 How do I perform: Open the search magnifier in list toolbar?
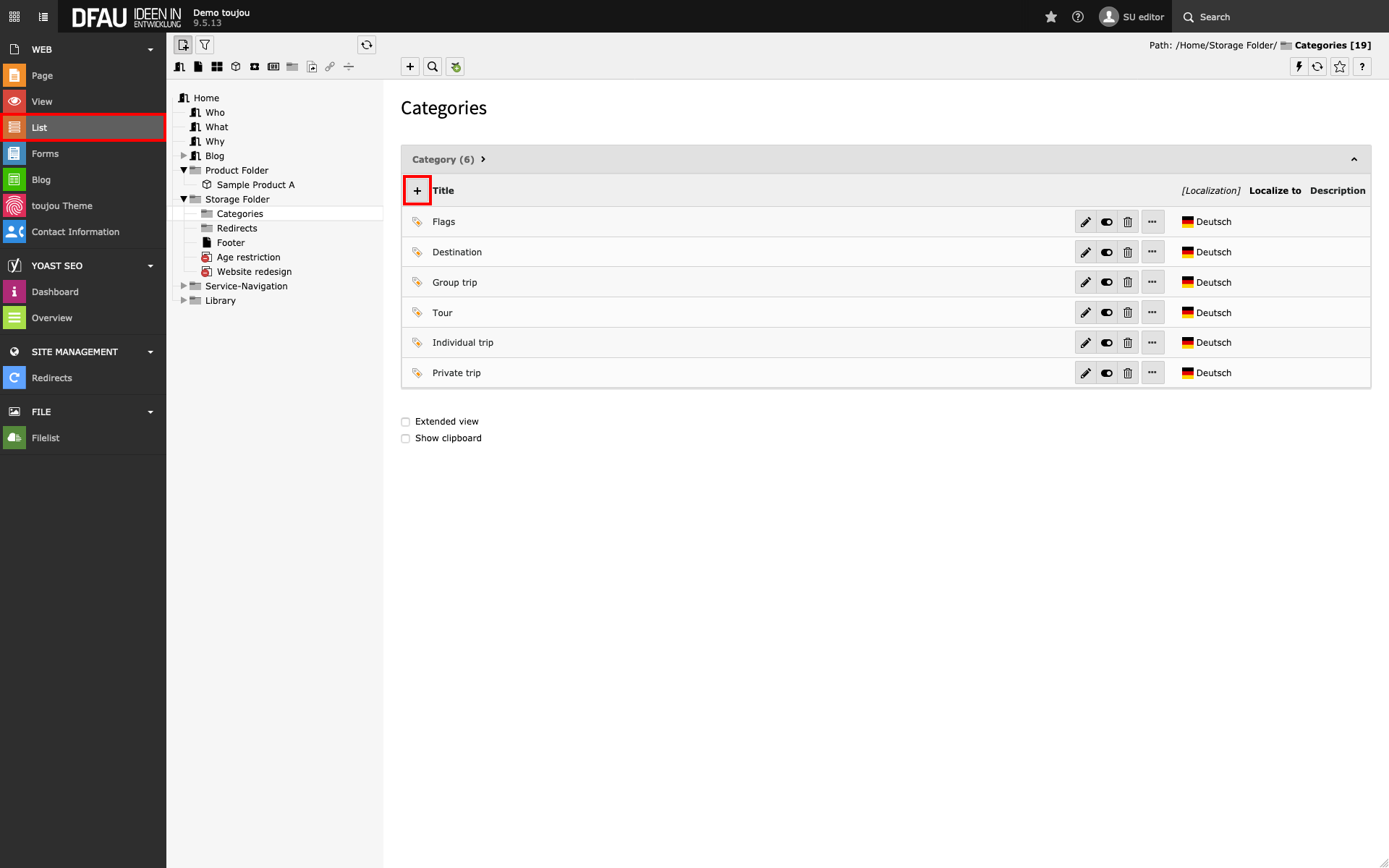coord(433,67)
